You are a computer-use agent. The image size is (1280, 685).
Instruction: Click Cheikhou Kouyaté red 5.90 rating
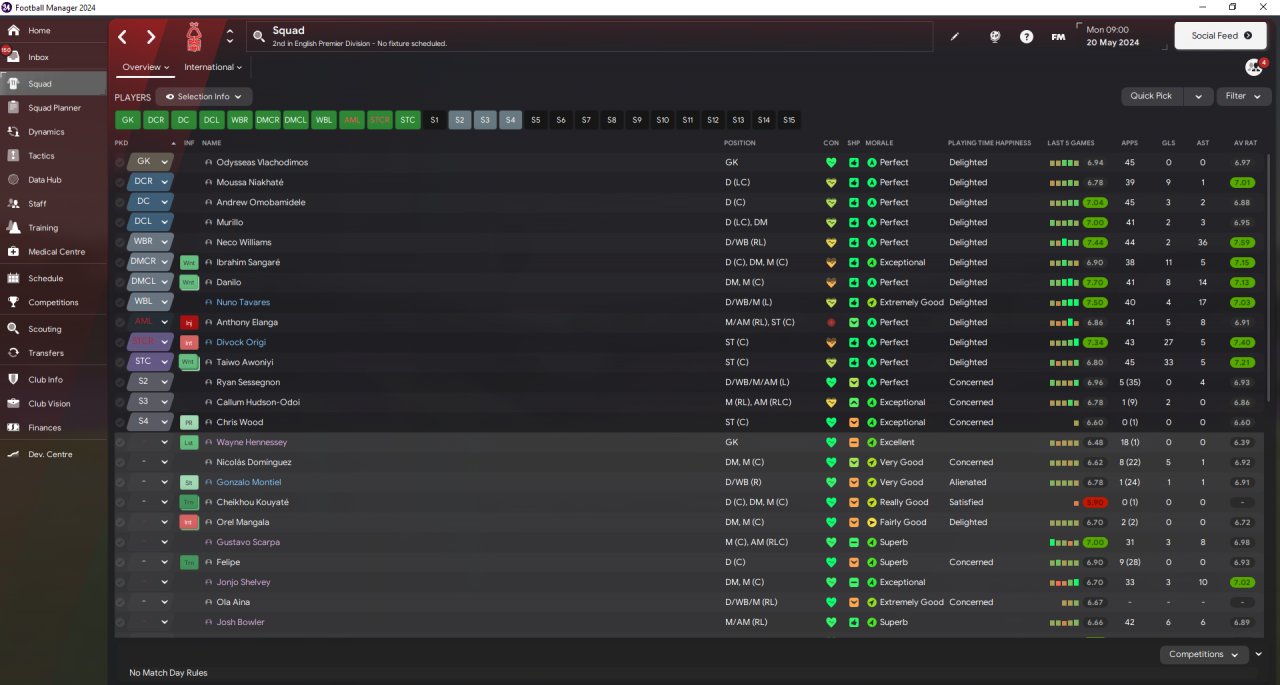coord(1096,502)
